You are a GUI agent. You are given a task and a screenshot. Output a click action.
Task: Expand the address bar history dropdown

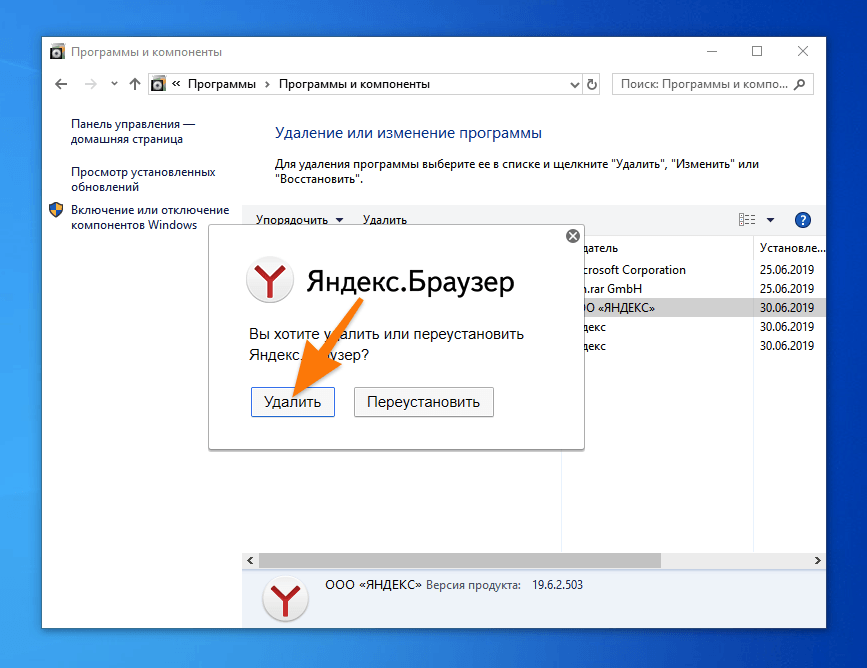[574, 85]
